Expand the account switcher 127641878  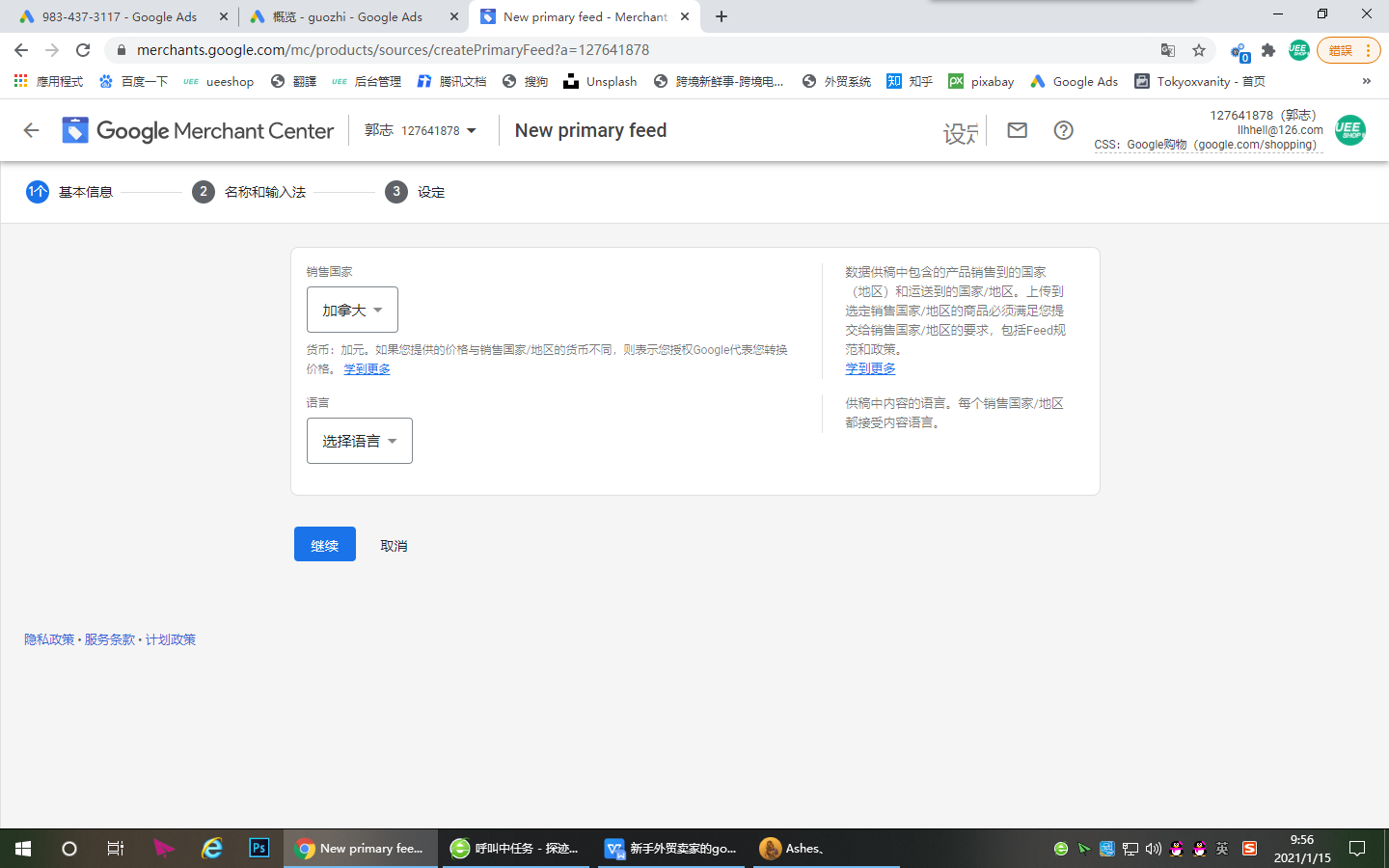(x=421, y=130)
